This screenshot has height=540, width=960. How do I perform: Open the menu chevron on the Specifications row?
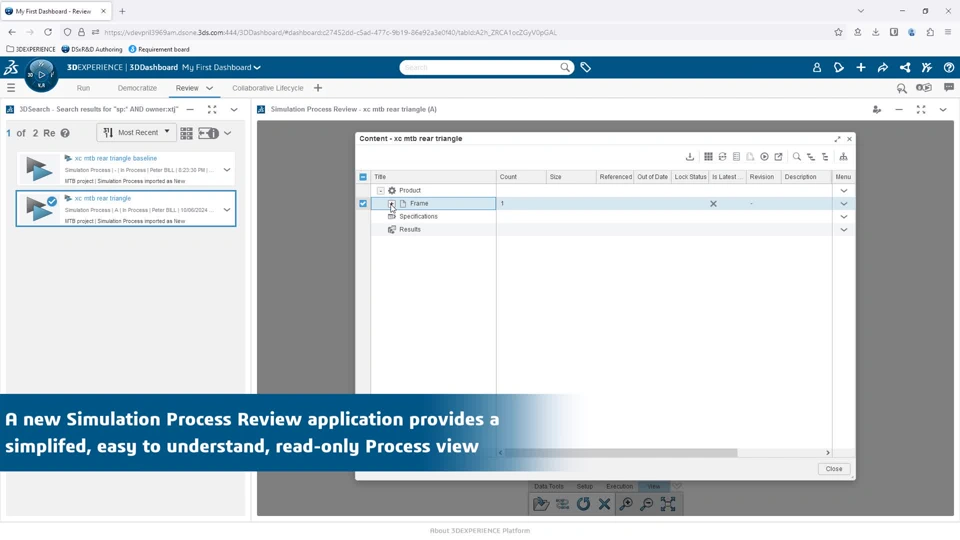[844, 217]
